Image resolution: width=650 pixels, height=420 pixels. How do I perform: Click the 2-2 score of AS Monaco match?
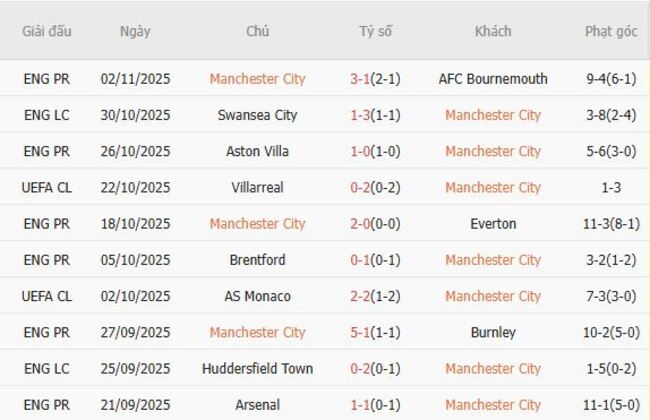(376, 296)
